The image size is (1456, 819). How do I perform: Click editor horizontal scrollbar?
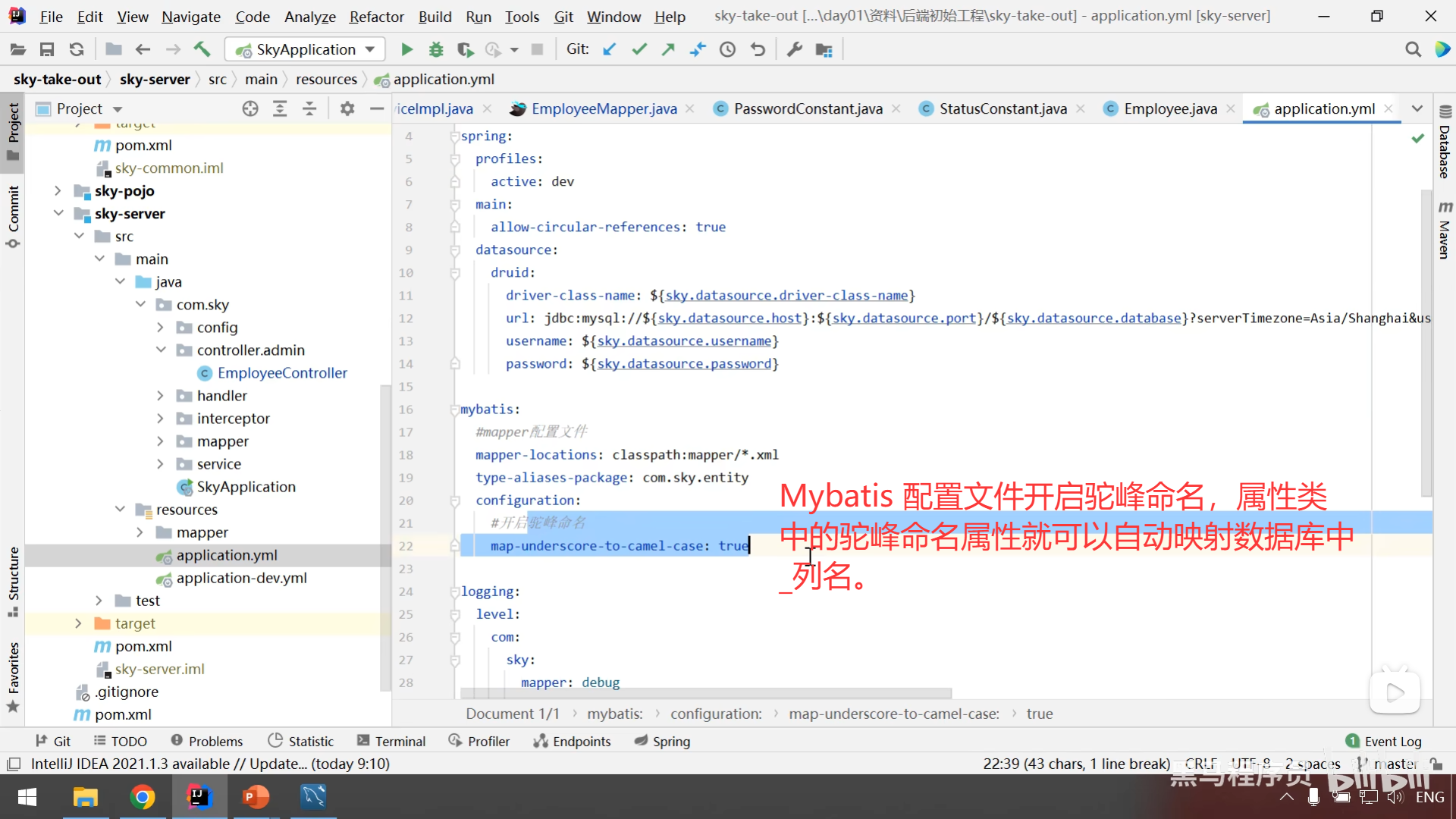pos(705,693)
